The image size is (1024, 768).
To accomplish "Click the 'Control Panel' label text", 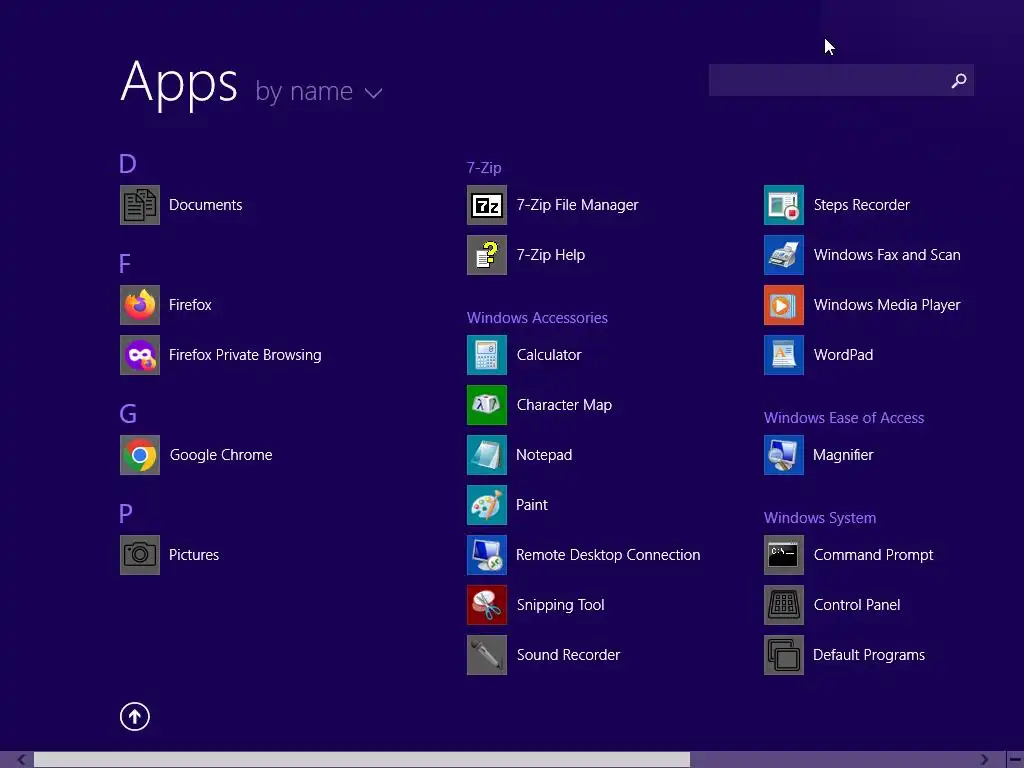I will (x=857, y=605).
